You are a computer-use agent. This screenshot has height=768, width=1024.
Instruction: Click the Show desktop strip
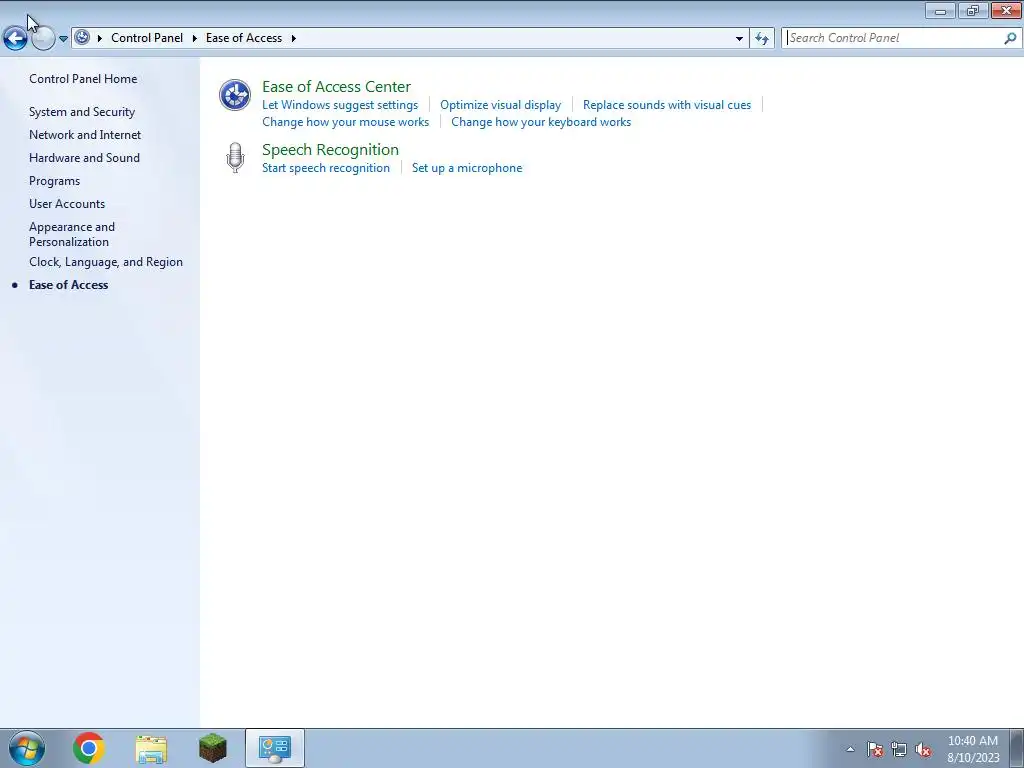click(x=1018, y=748)
